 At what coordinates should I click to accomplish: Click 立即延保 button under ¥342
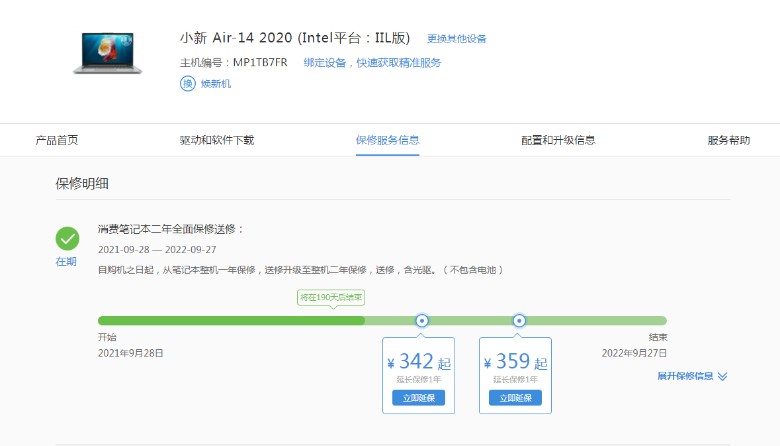coord(418,398)
